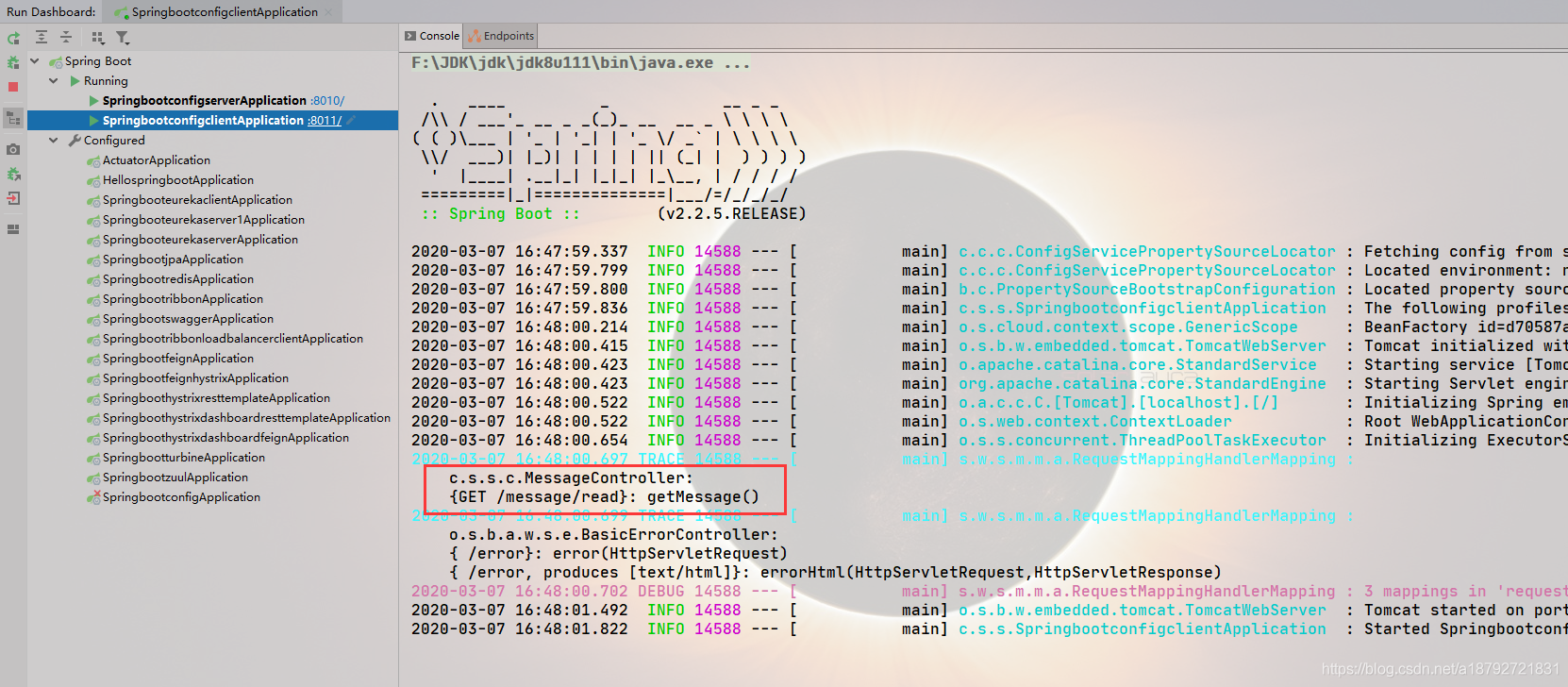Viewport: 1568px width, 687px height.
Task: Select SpringbootfeignApplication configuration
Action: click(178, 359)
